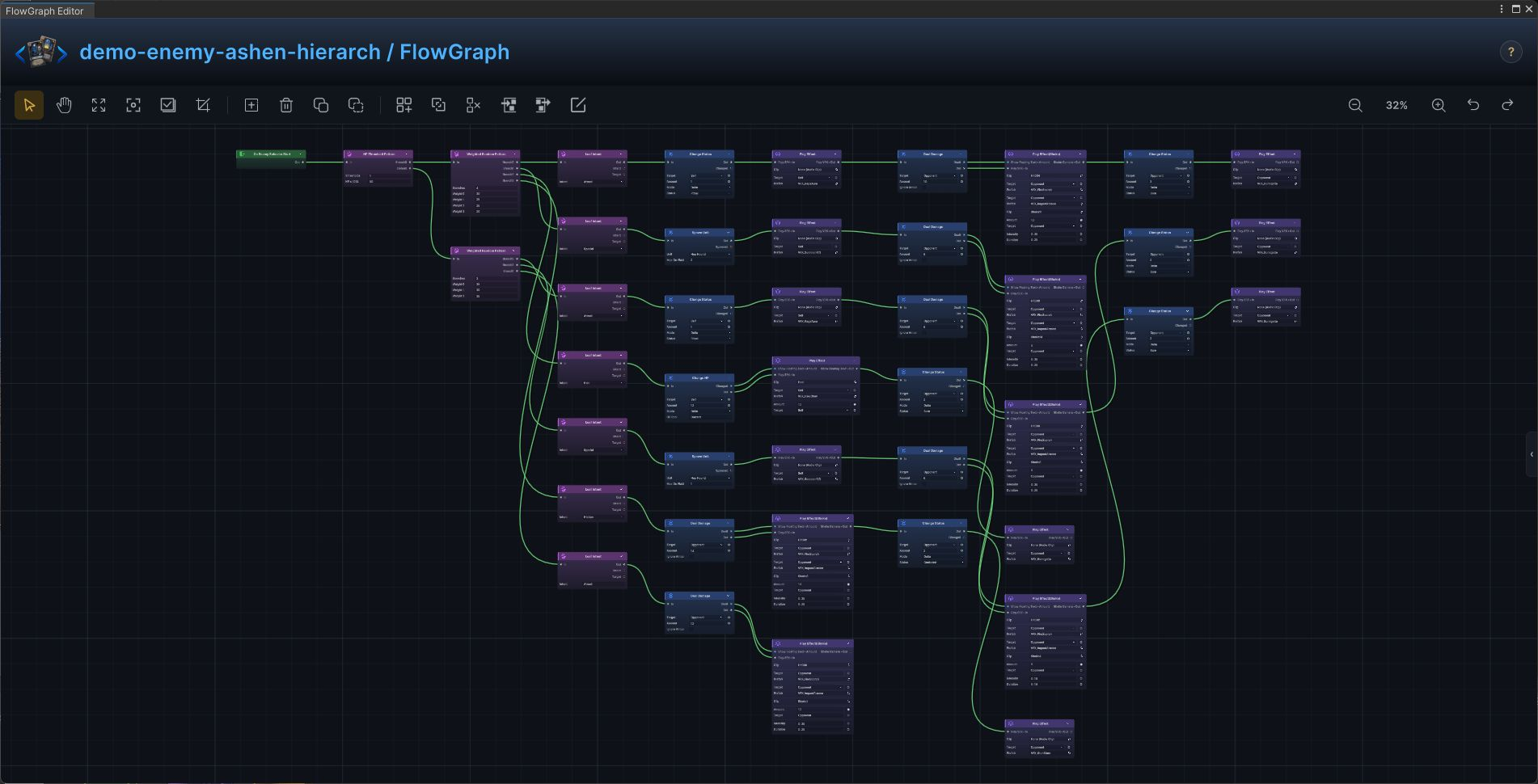The height and width of the screenshot is (784, 1538).
Task: Click Default output port of HP Threshold Pattern node
Action: pyautogui.click(x=410, y=168)
